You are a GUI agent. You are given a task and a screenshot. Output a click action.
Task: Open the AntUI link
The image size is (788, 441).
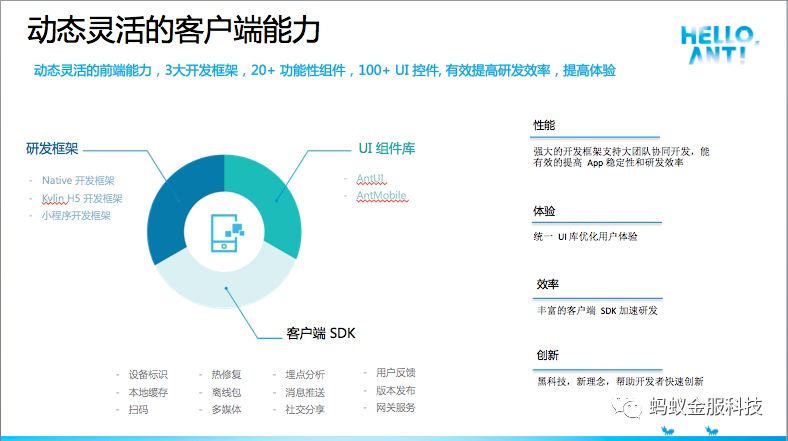click(x=371, y=178)
